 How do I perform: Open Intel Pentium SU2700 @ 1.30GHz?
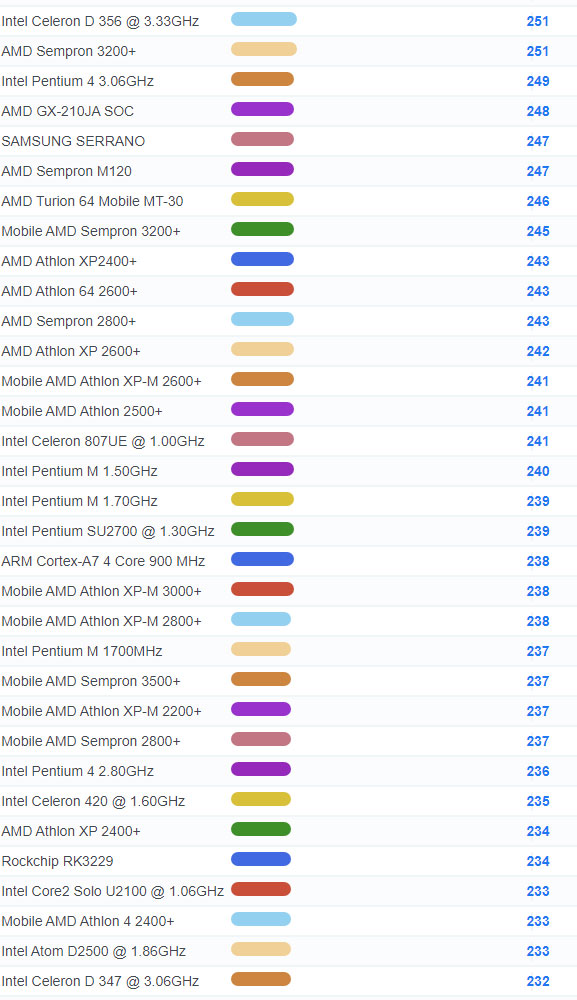108,531
